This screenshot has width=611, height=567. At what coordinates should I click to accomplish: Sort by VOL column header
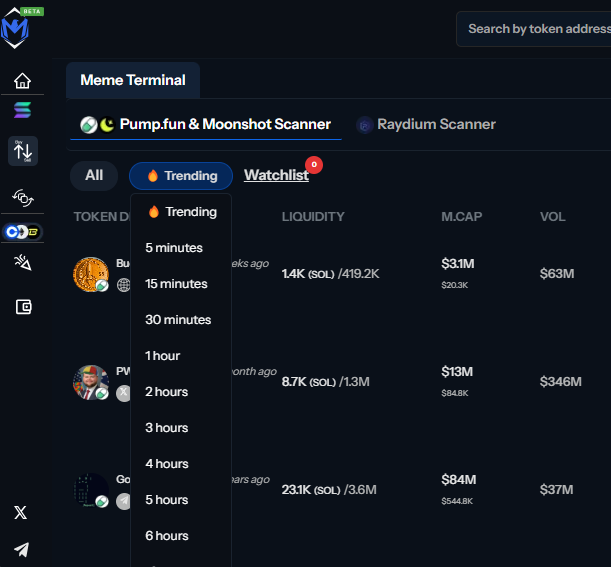pos(553,217)
